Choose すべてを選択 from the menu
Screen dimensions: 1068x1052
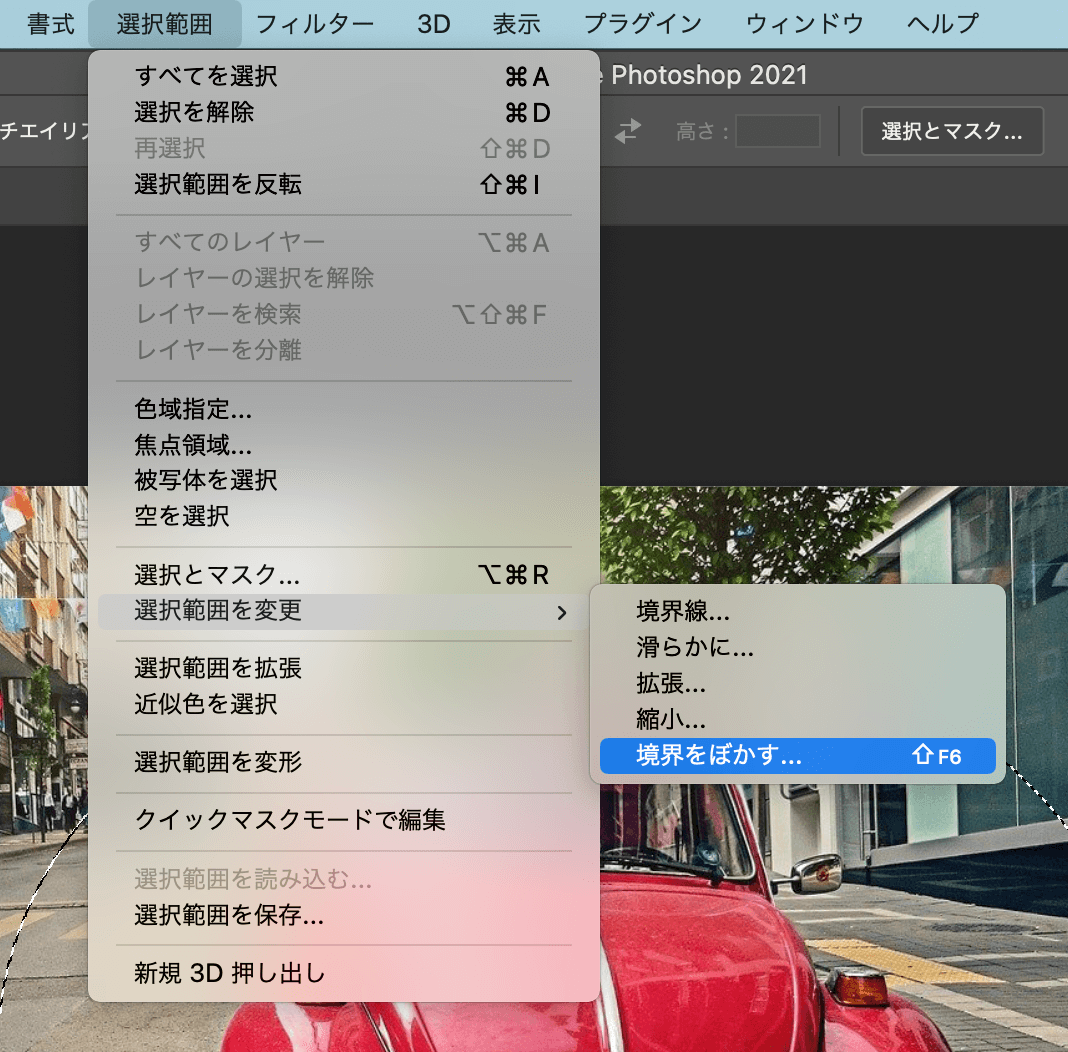point(343,76)
